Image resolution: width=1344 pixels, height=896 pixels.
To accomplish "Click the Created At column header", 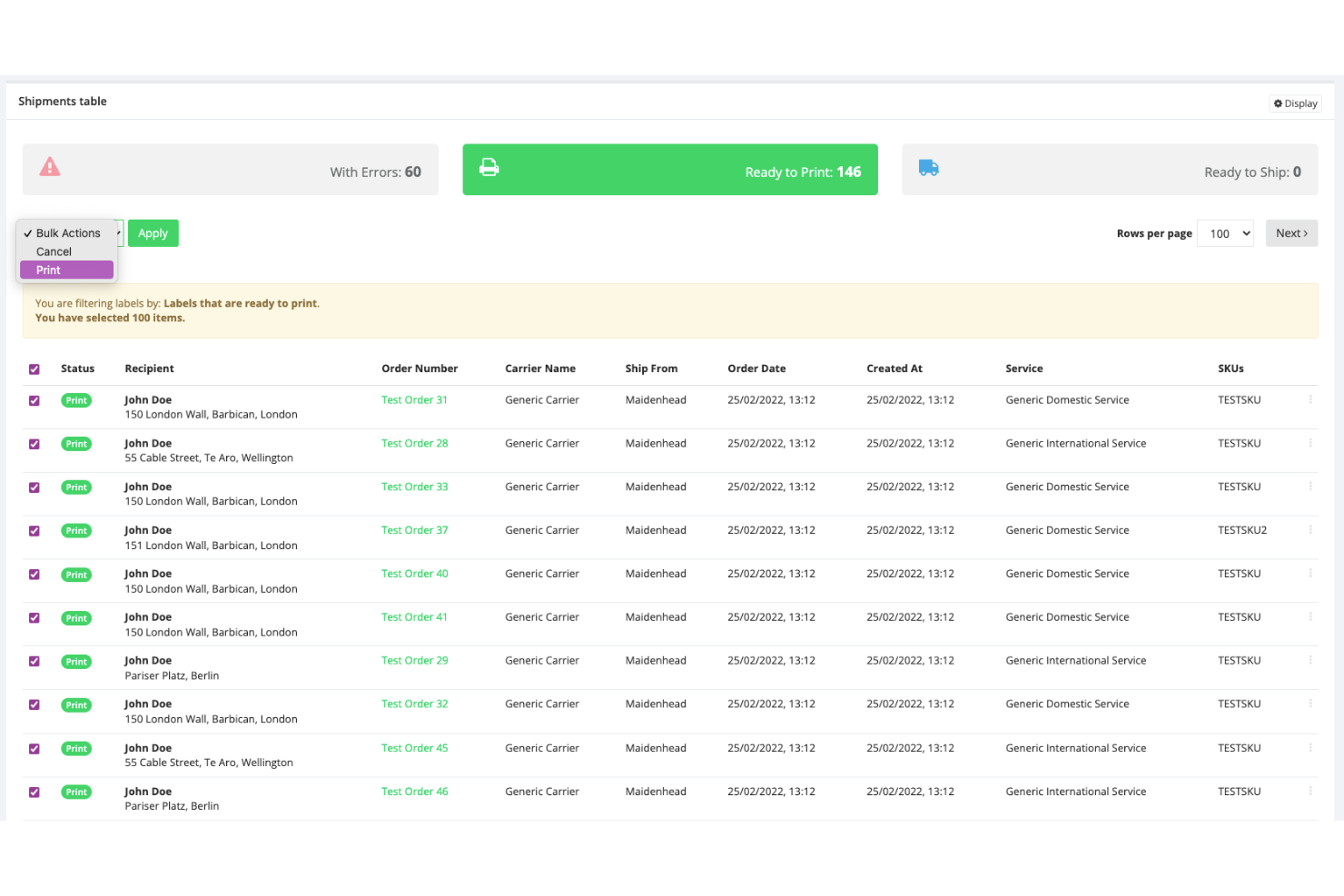I will coord(894,369).
